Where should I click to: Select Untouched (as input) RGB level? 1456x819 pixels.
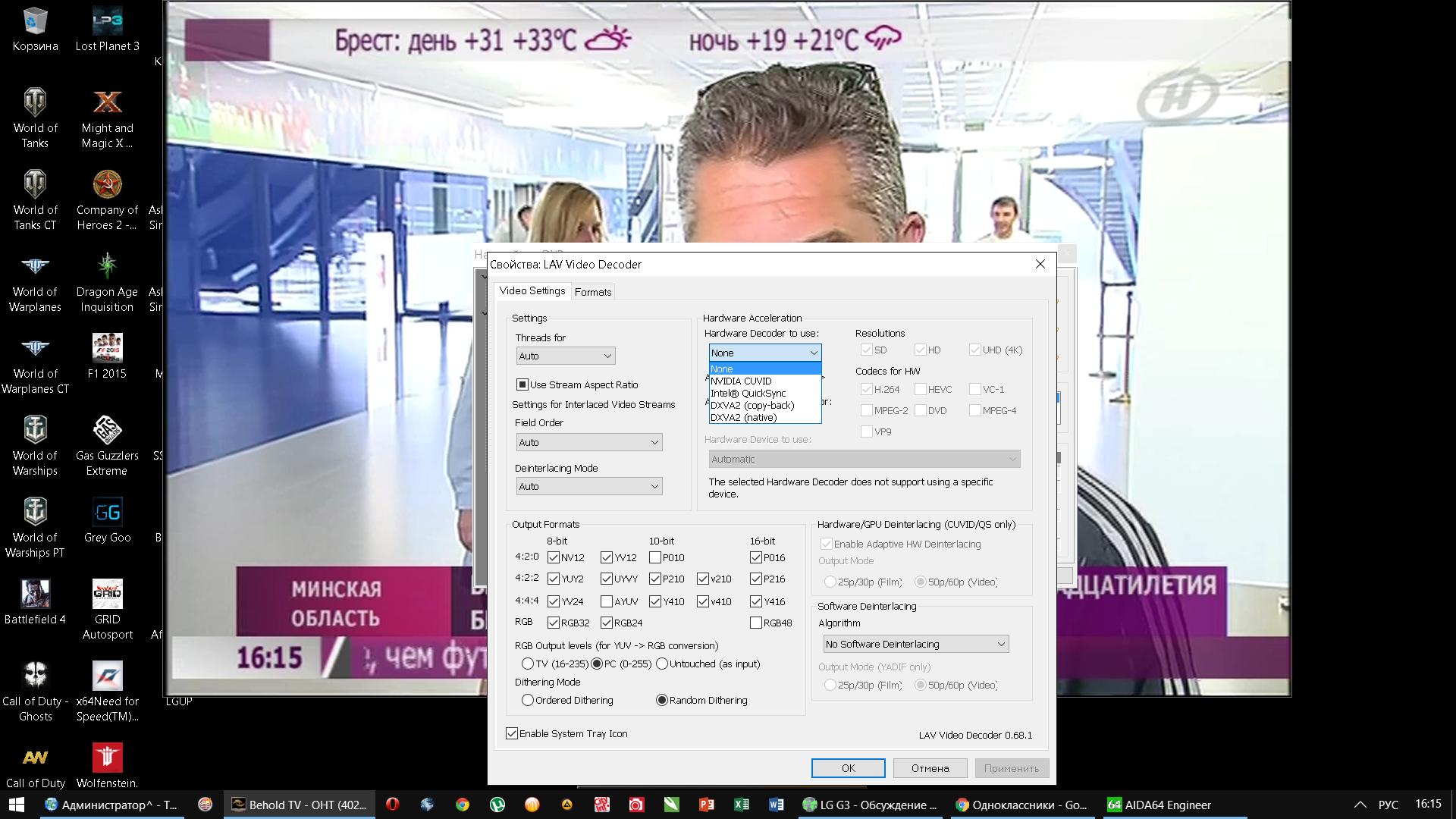click(x=662, y=664)
